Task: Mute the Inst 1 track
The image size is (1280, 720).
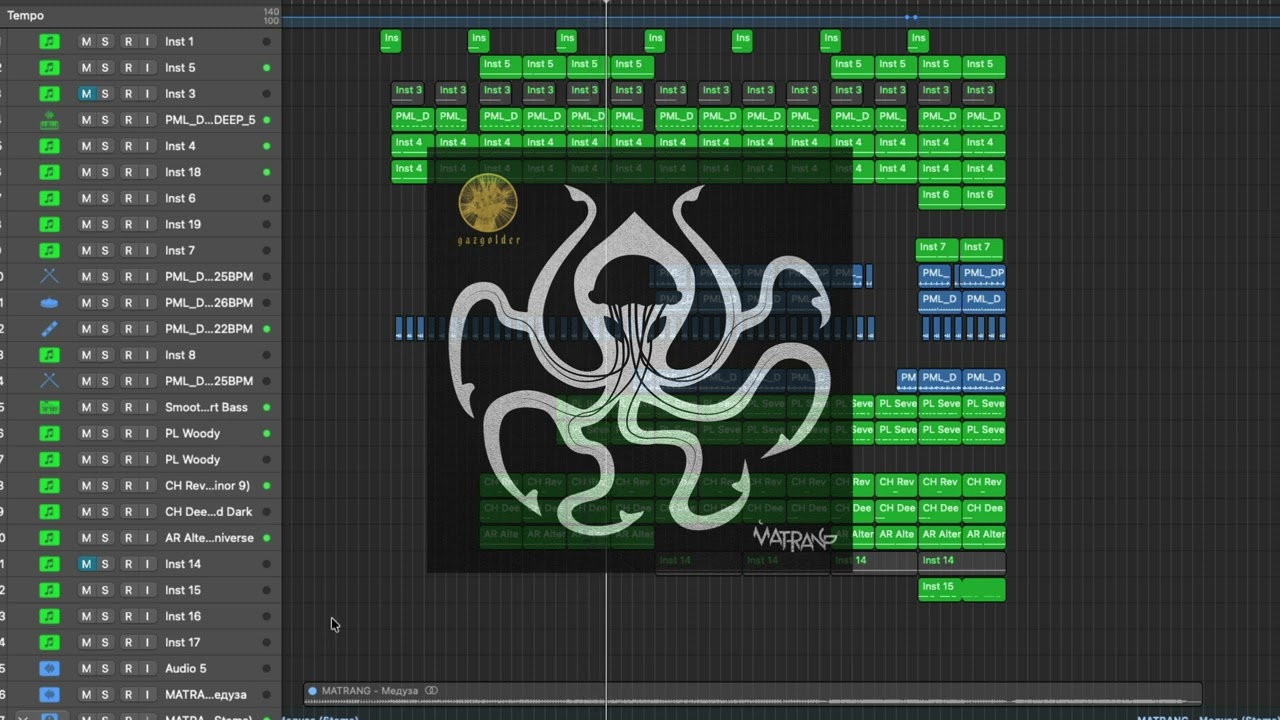Action: click(86, 42)
